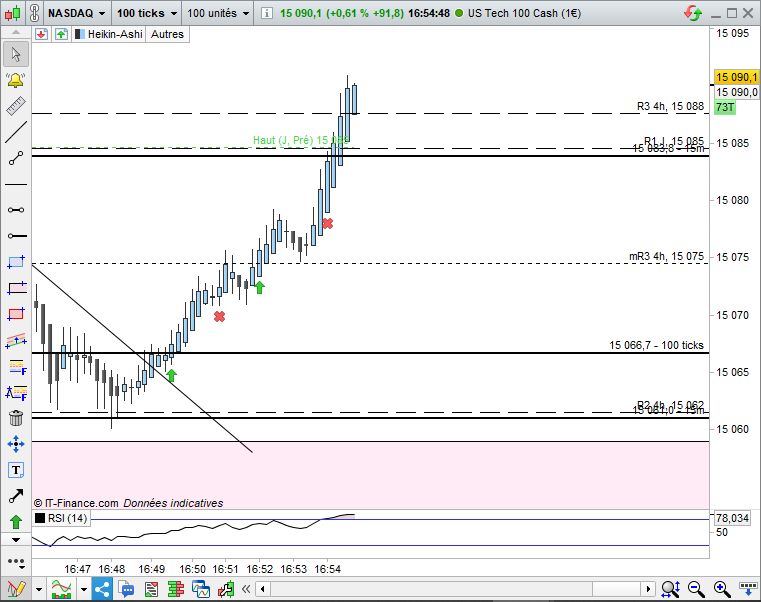Image resolution: width=761 pixels, height=602 pixels.
Task: Select the black arrow drawing tool
Action: tap(16, 496)
